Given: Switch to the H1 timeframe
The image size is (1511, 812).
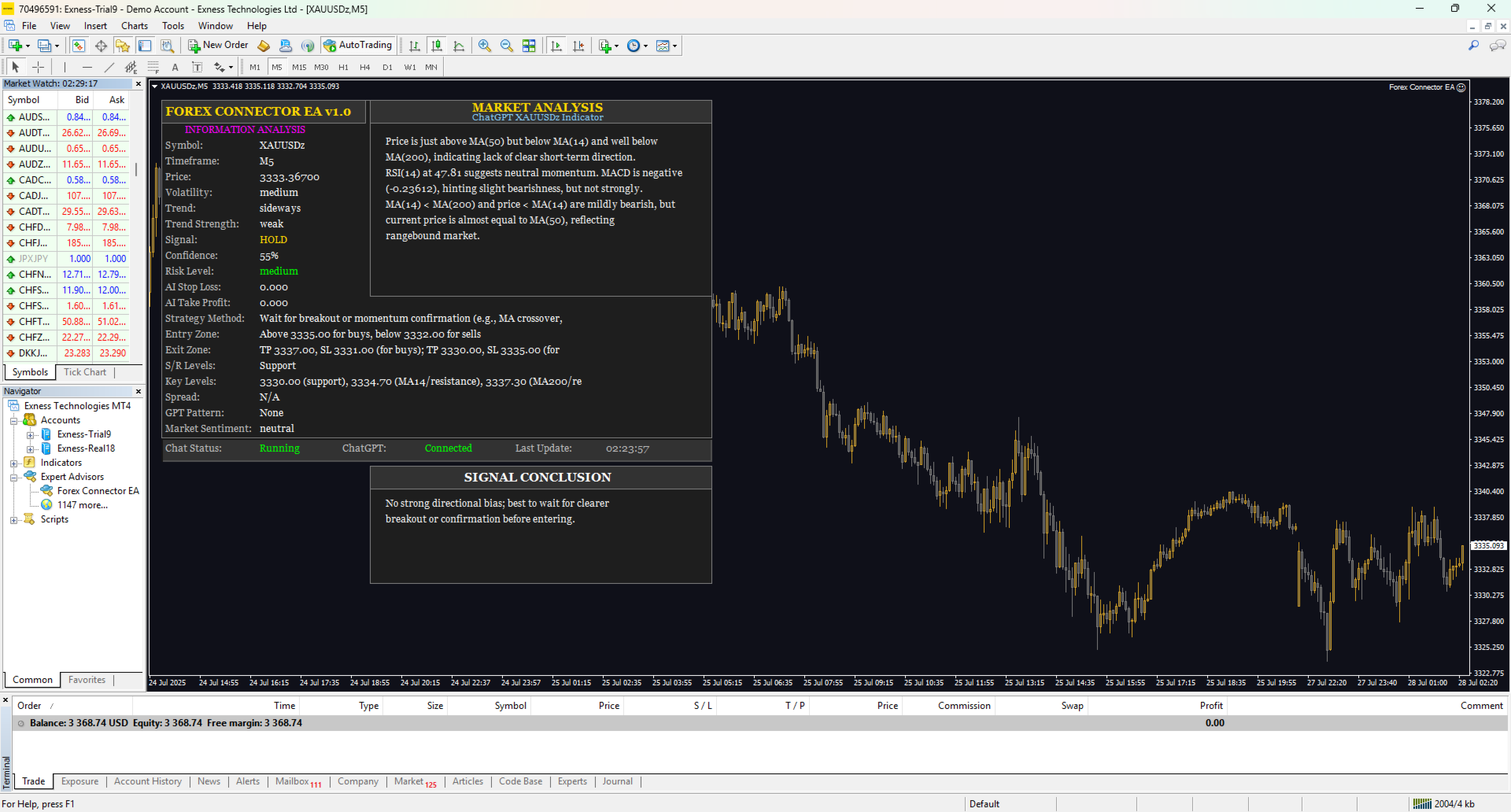Looking at the screenshot, I should [343, 67].
